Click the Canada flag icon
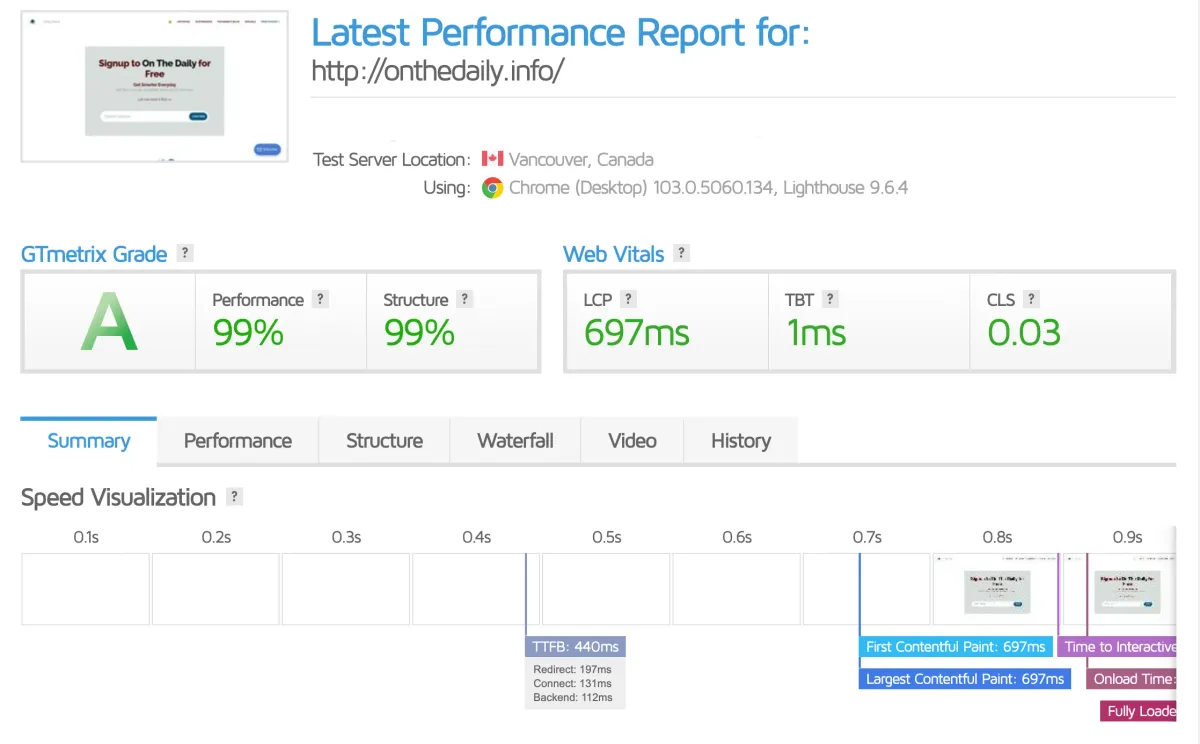The image size is (1200, 744). (492, 159)
